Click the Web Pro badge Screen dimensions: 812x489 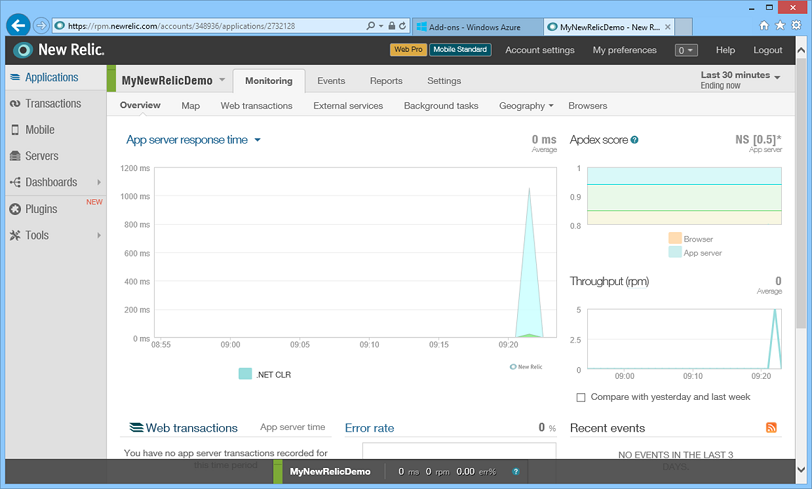(408, 50)
